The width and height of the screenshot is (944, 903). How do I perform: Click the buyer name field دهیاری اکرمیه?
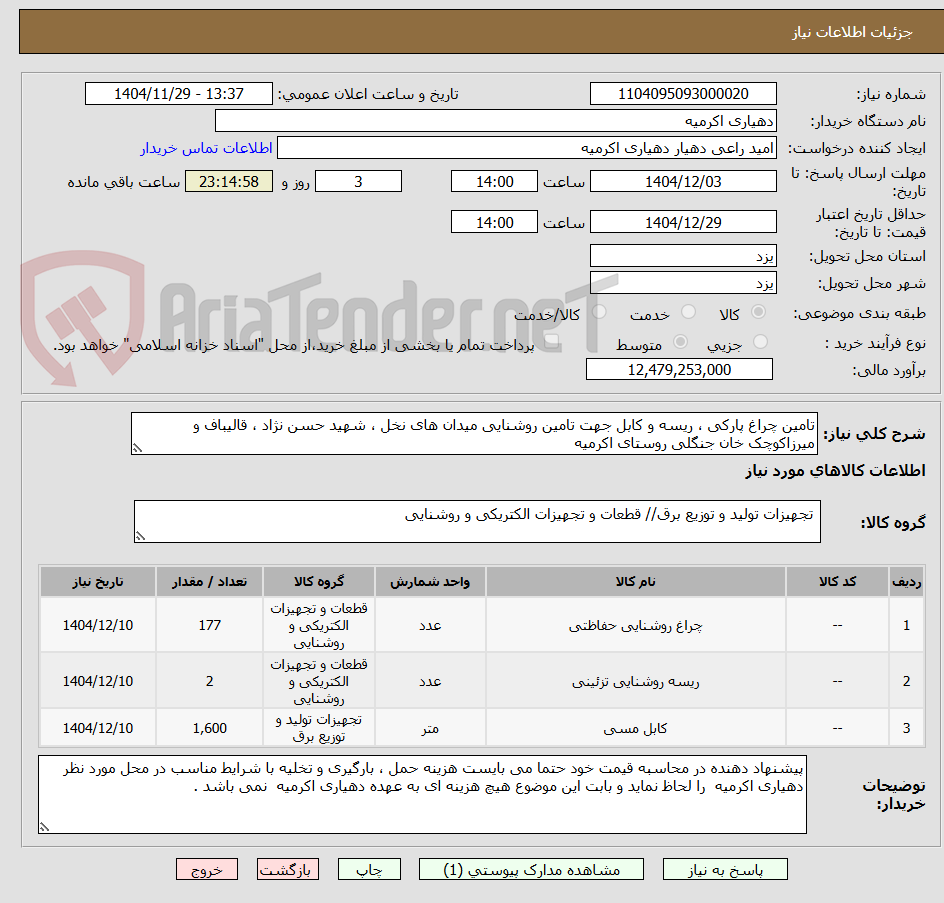(x=495, y=121)
